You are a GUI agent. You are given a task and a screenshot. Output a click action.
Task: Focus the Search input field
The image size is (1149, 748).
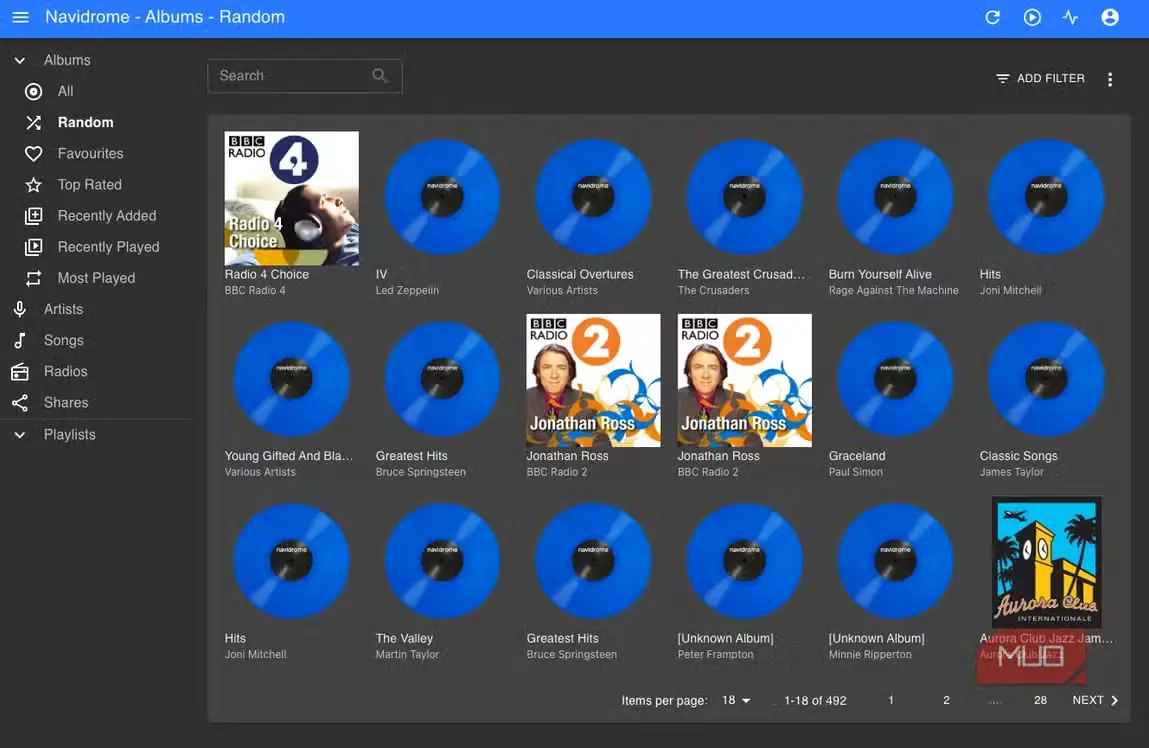point(305,75)
